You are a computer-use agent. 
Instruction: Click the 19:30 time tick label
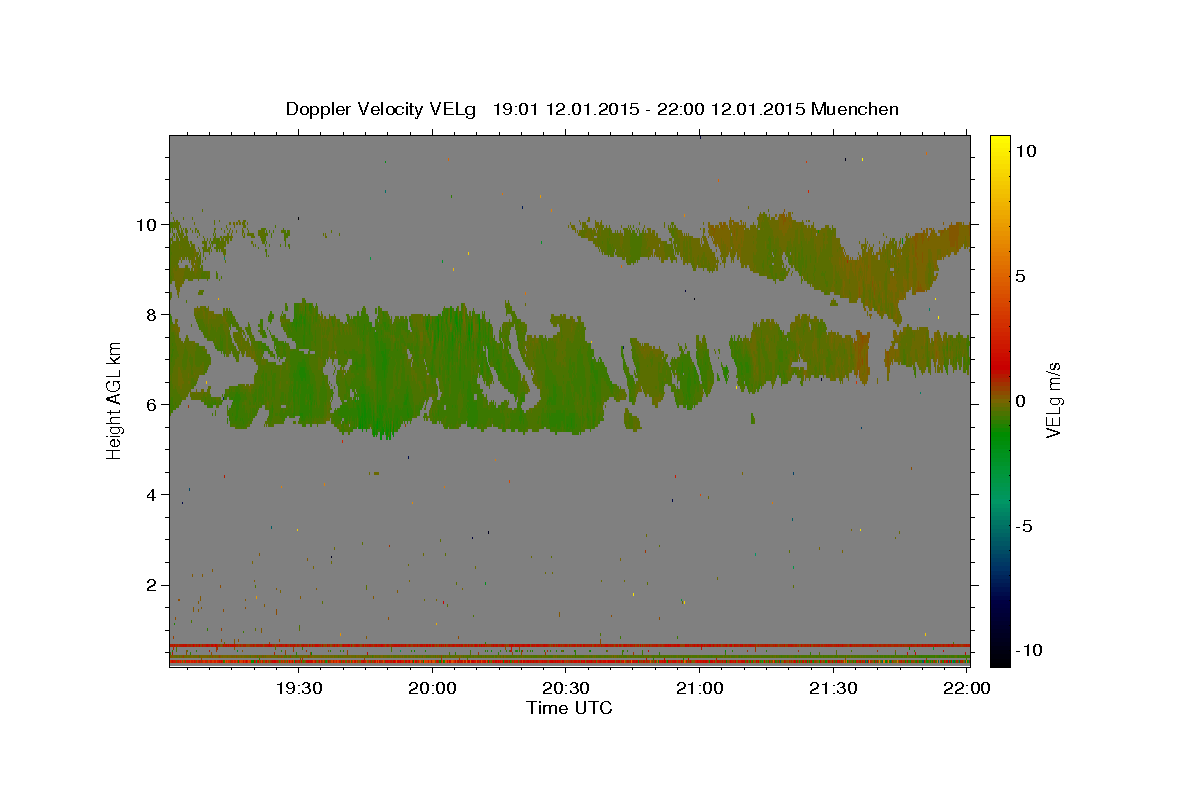point(298,688)
